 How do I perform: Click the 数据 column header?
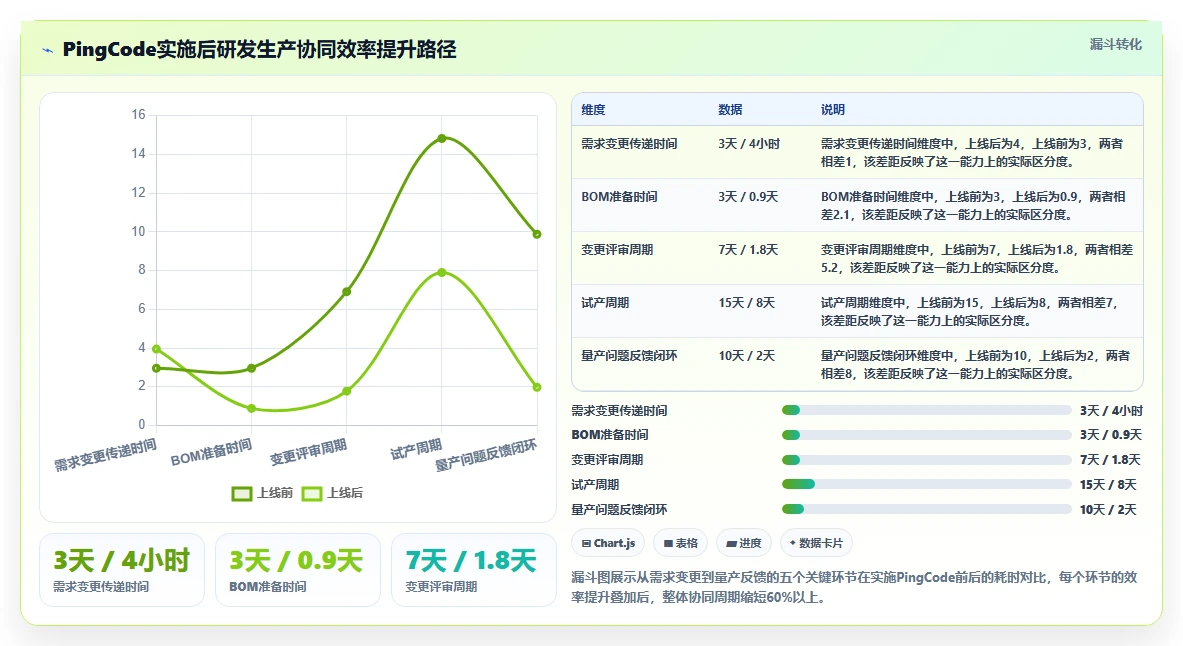tap(730, 109)
